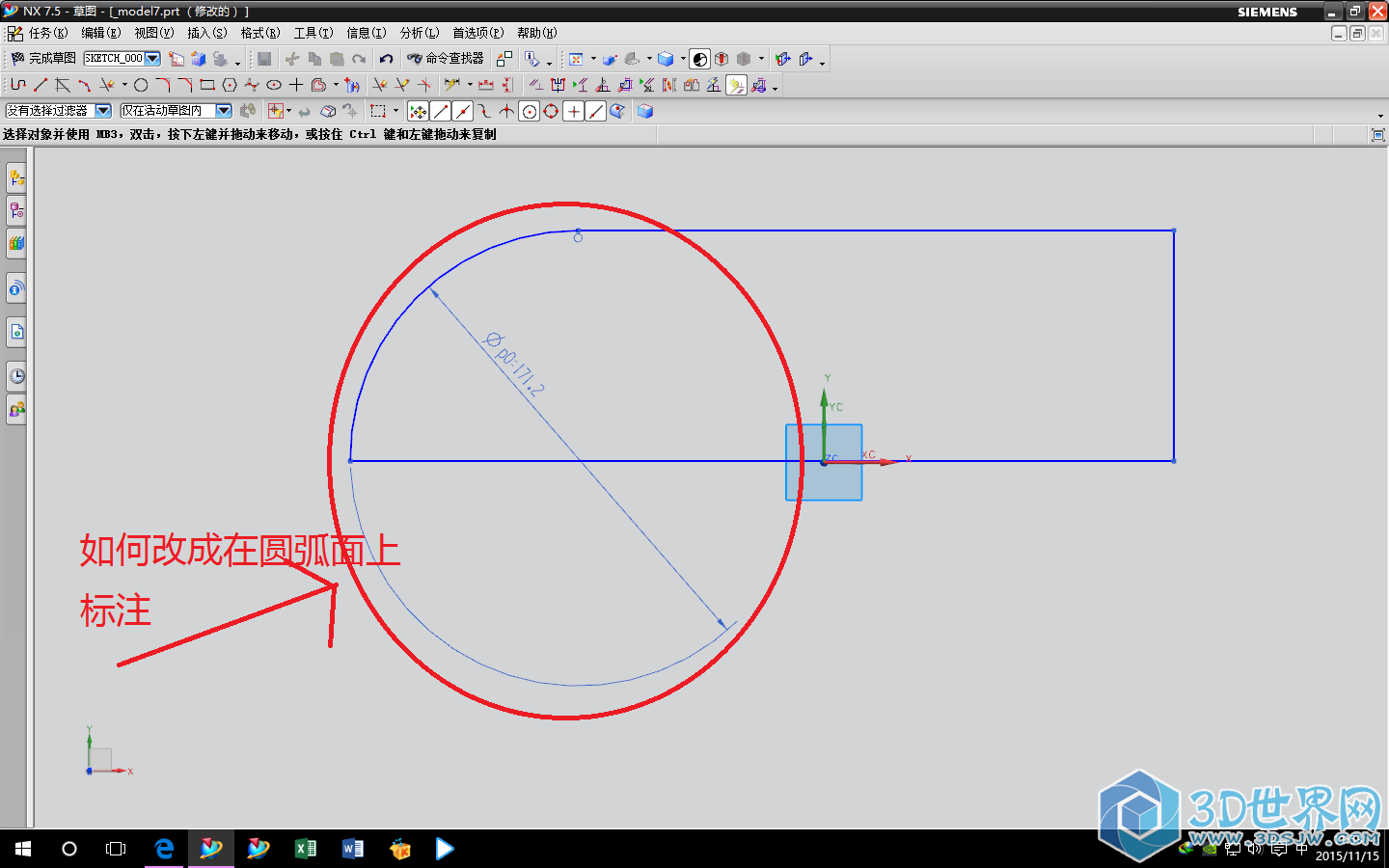The width and height of the screenshot is (1389, 868).
Task: Expand the rectangle selection method dropdown
Action: (x=395, y=111)
